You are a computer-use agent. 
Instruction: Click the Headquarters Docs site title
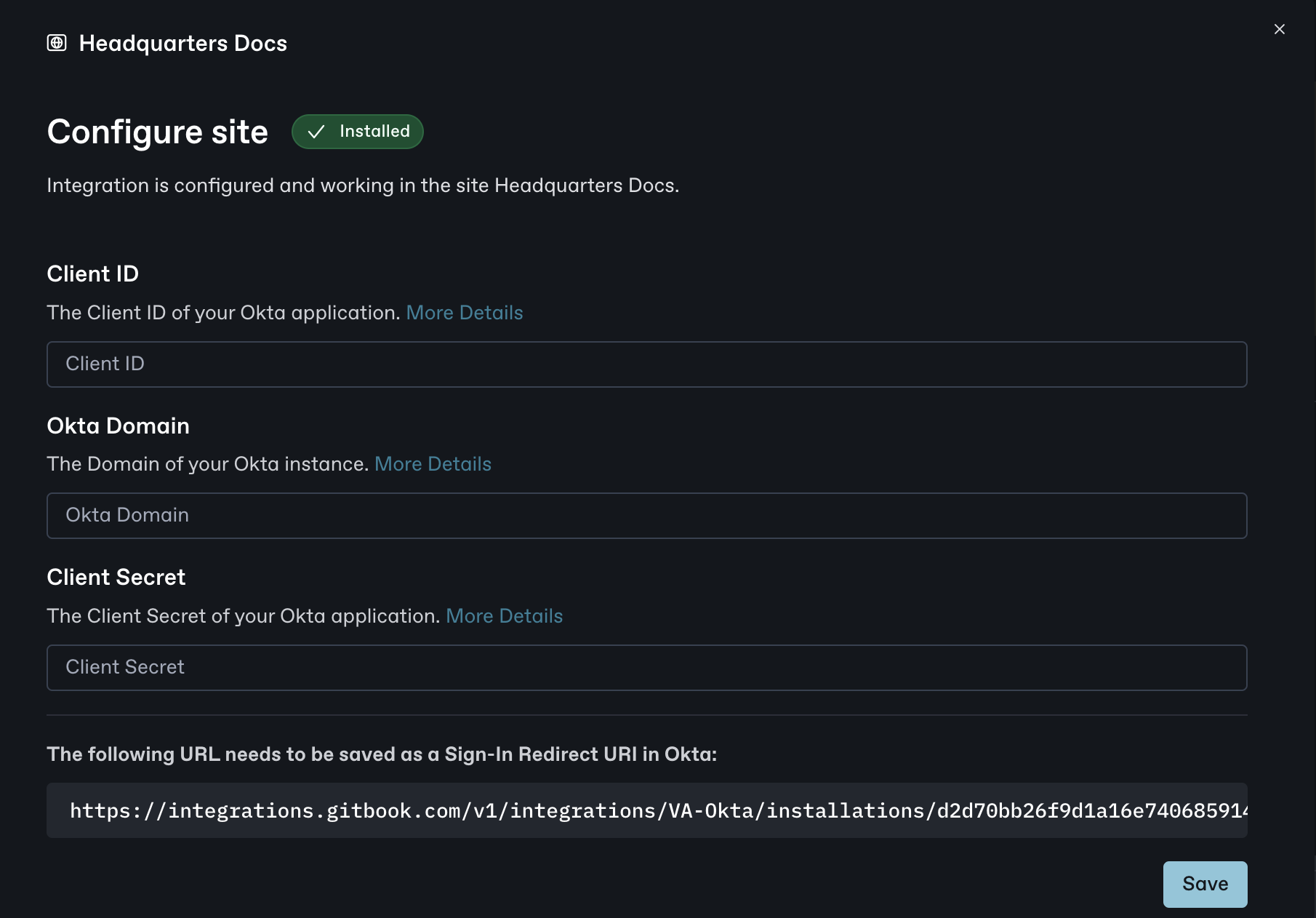pyautogui.click(x=182, y=43)
